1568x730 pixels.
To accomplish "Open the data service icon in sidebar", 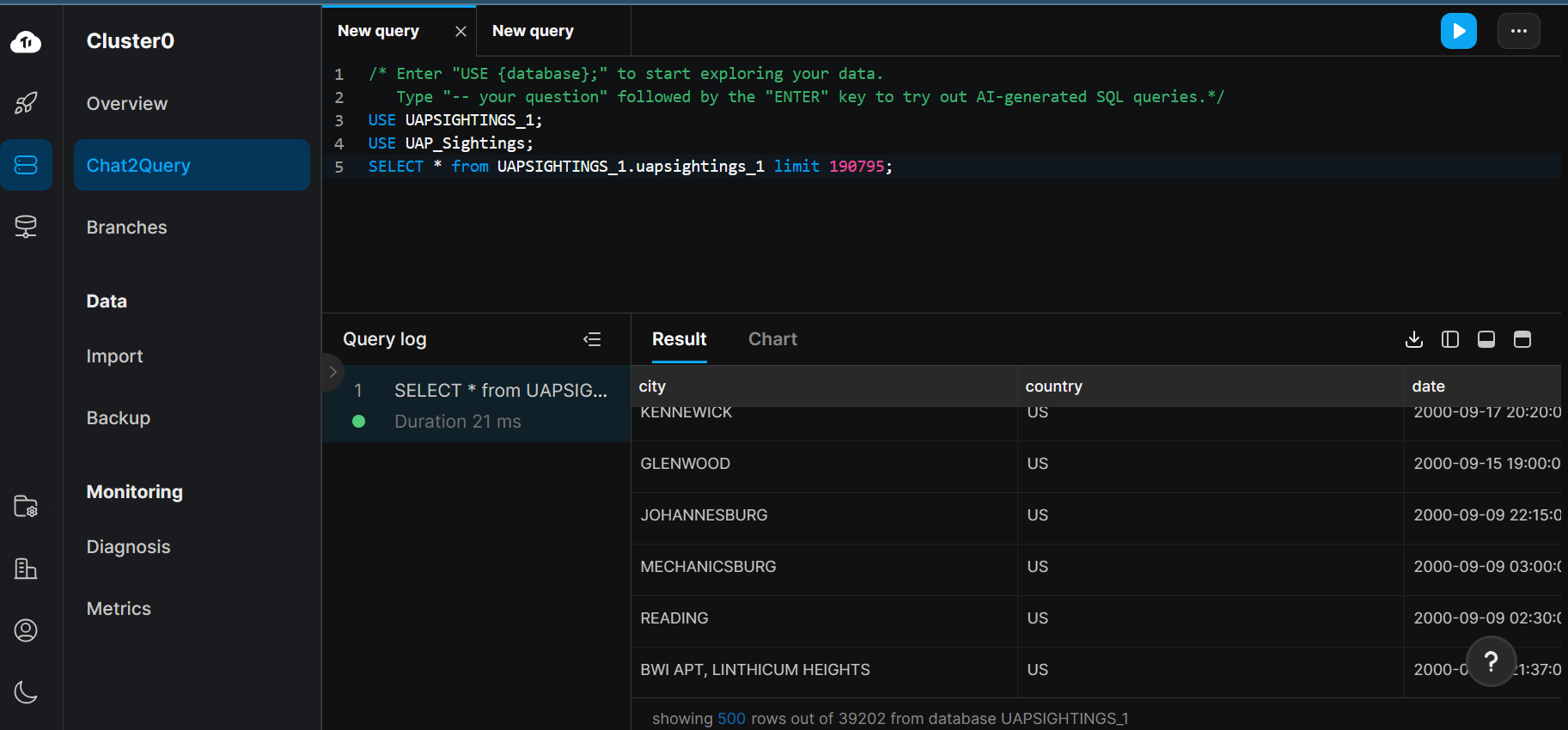I will point(26,227).
